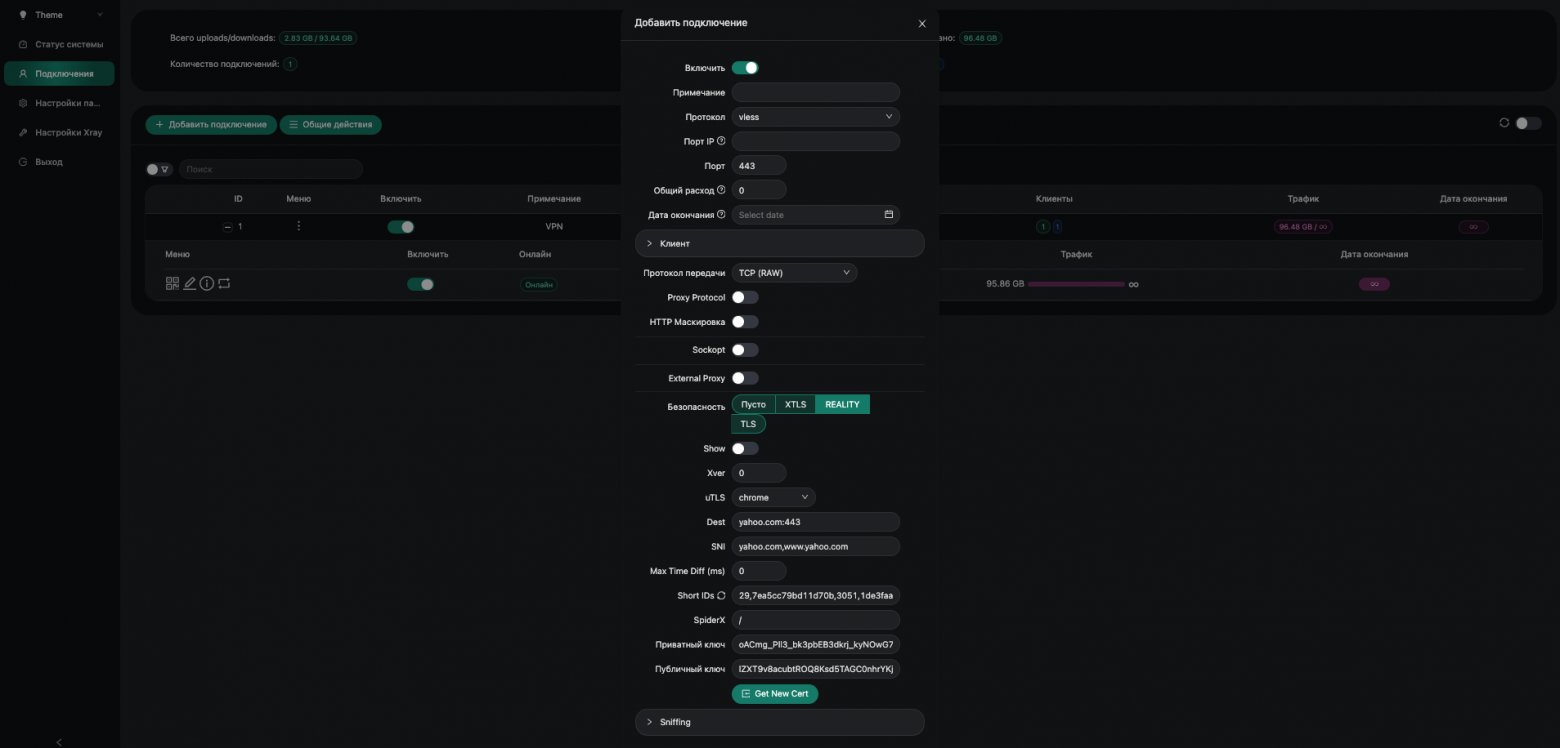1560x748 pixels.
Task: Click the Max Time Diff field
Action: [759, 571]
